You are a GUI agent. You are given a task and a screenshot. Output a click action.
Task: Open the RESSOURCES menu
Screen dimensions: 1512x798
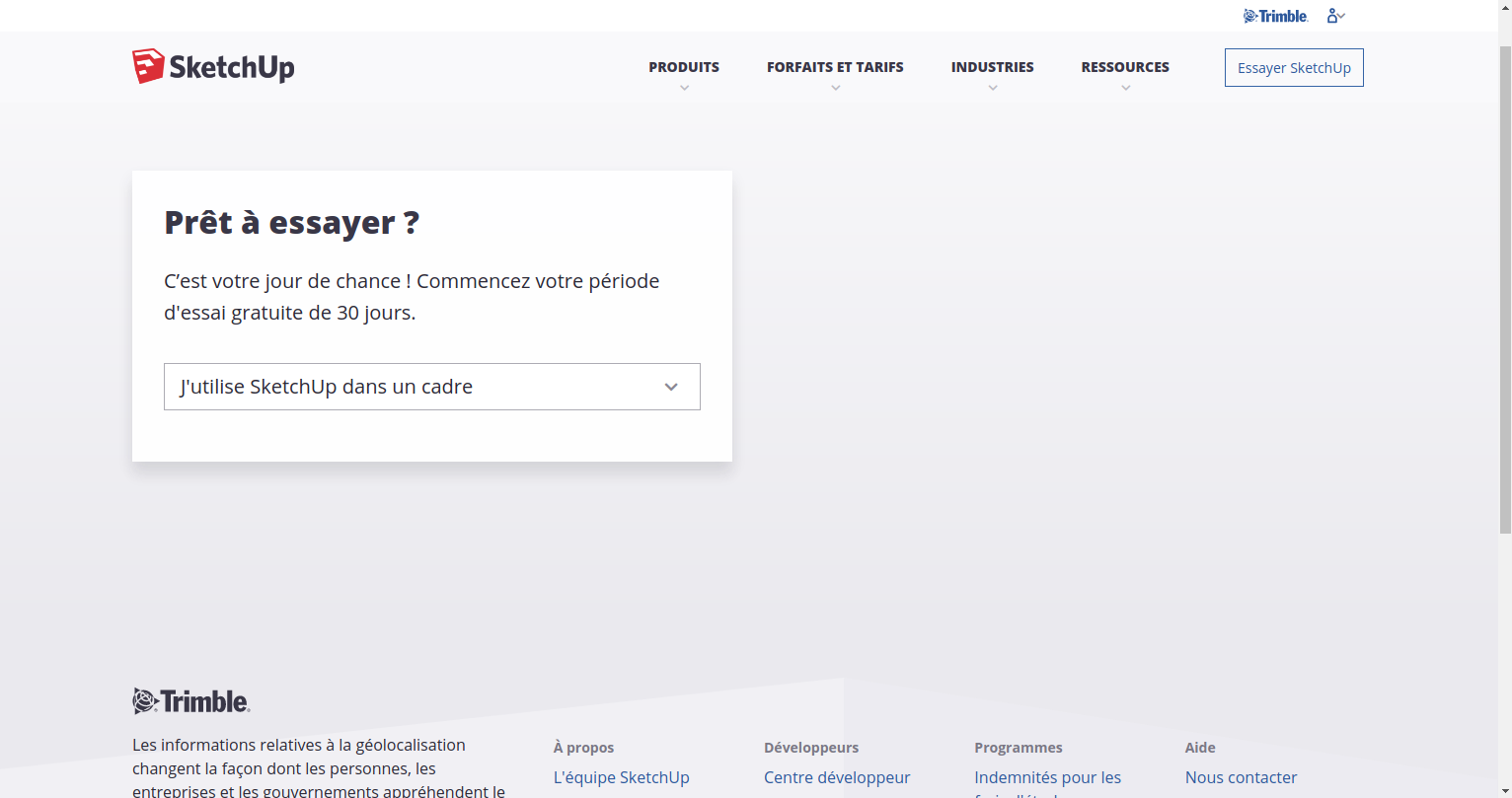coord(1125,67)
